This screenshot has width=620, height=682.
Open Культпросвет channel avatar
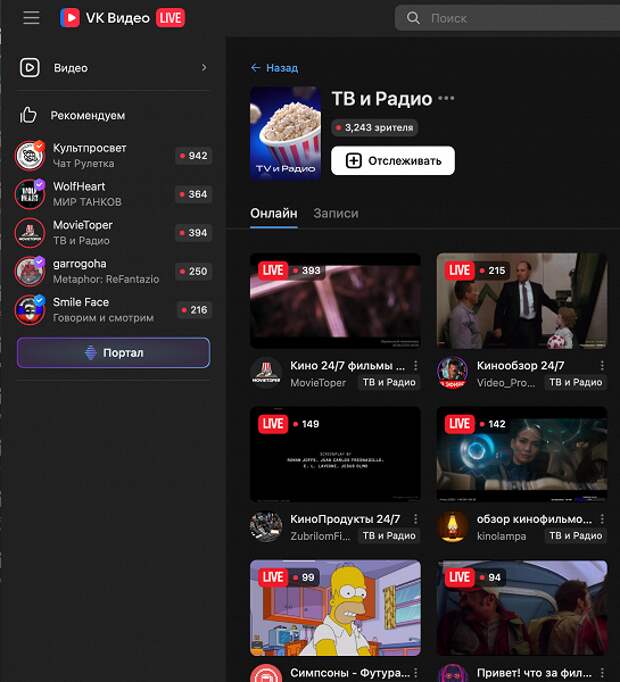click(x=30, y=156)
